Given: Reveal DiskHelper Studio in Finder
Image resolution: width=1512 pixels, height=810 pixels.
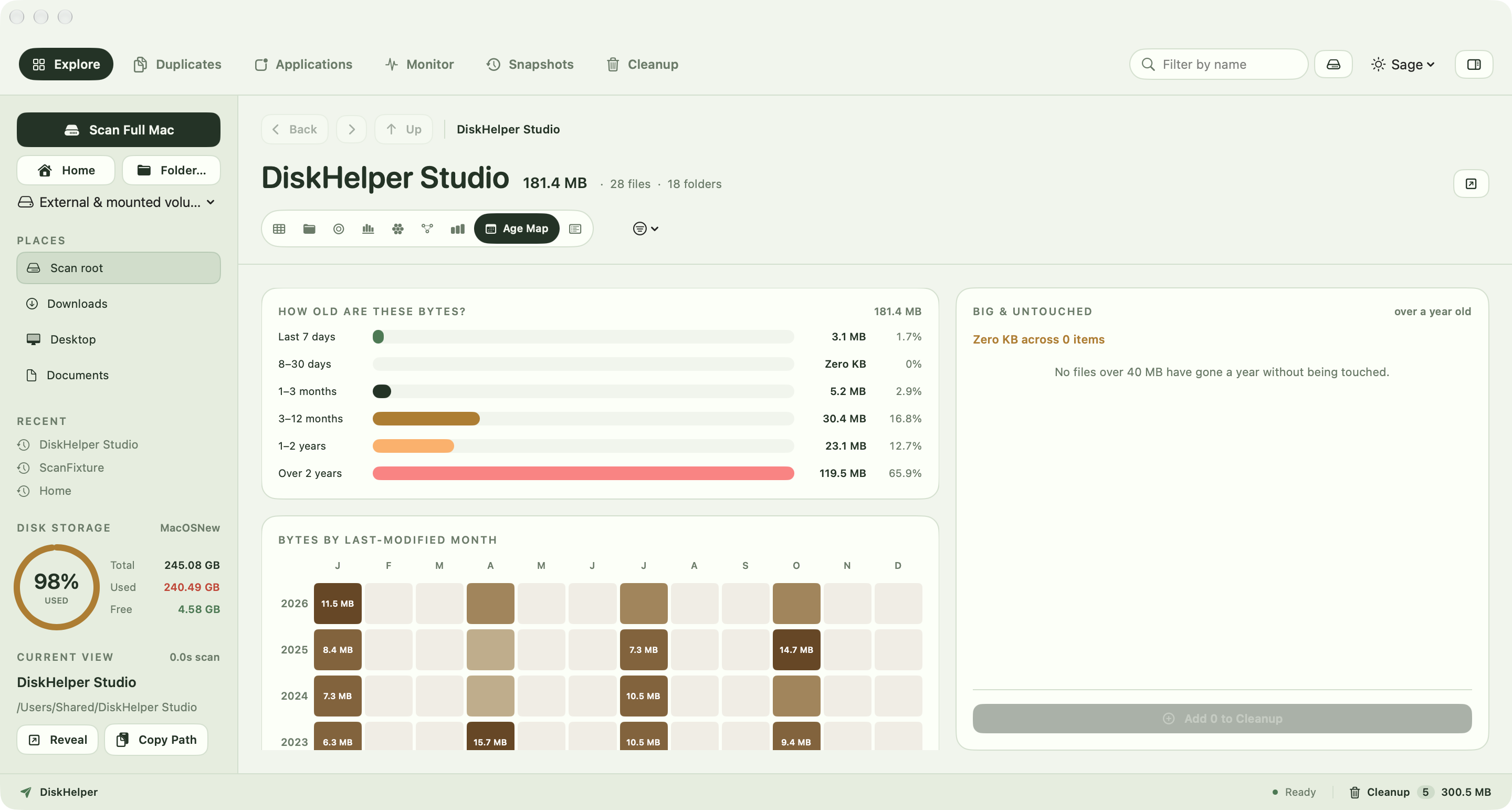Looking at the screenshot, I should 58,740.
